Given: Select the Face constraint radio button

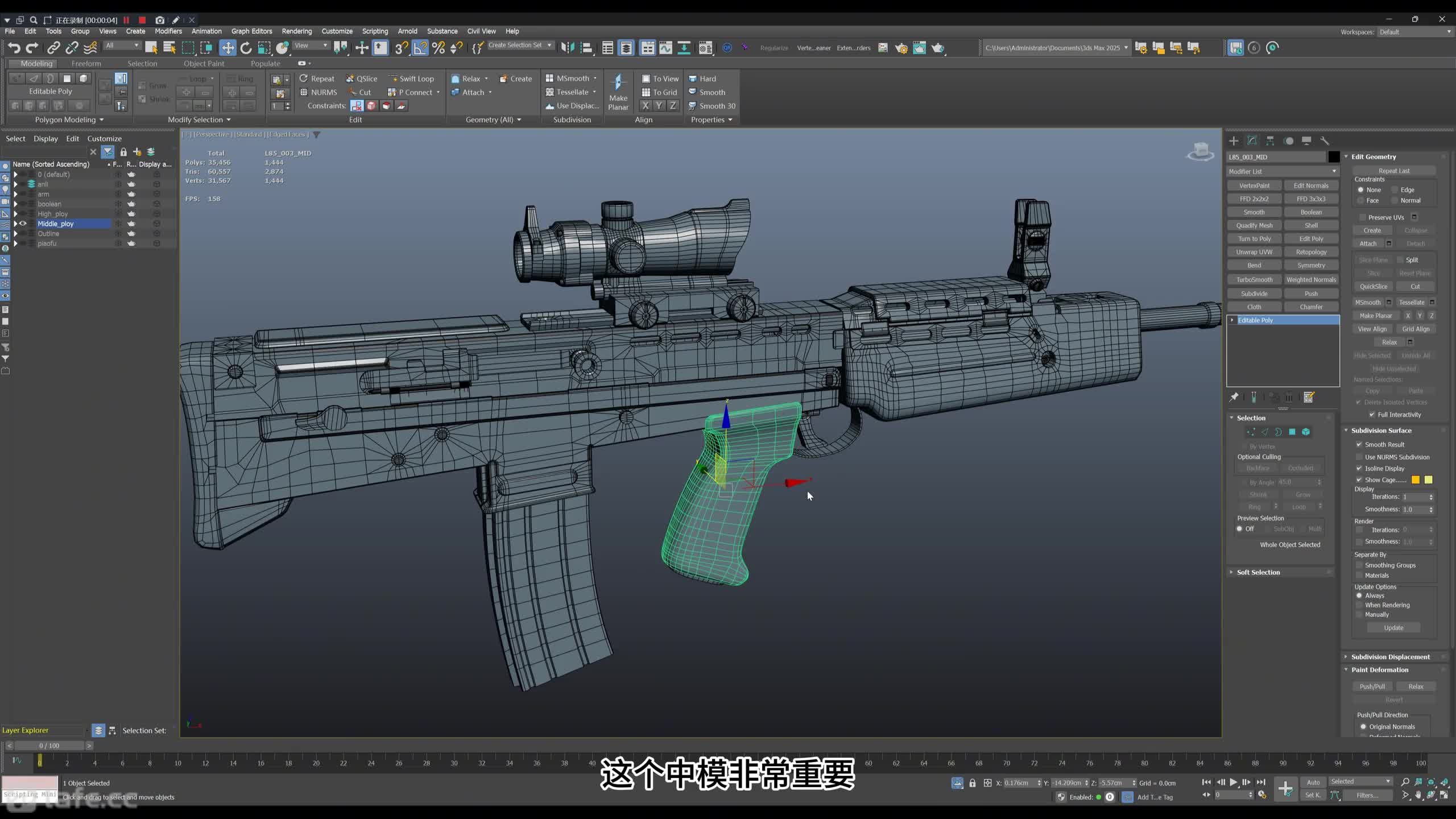Looking at the screenshot, I should point(1360,201).
